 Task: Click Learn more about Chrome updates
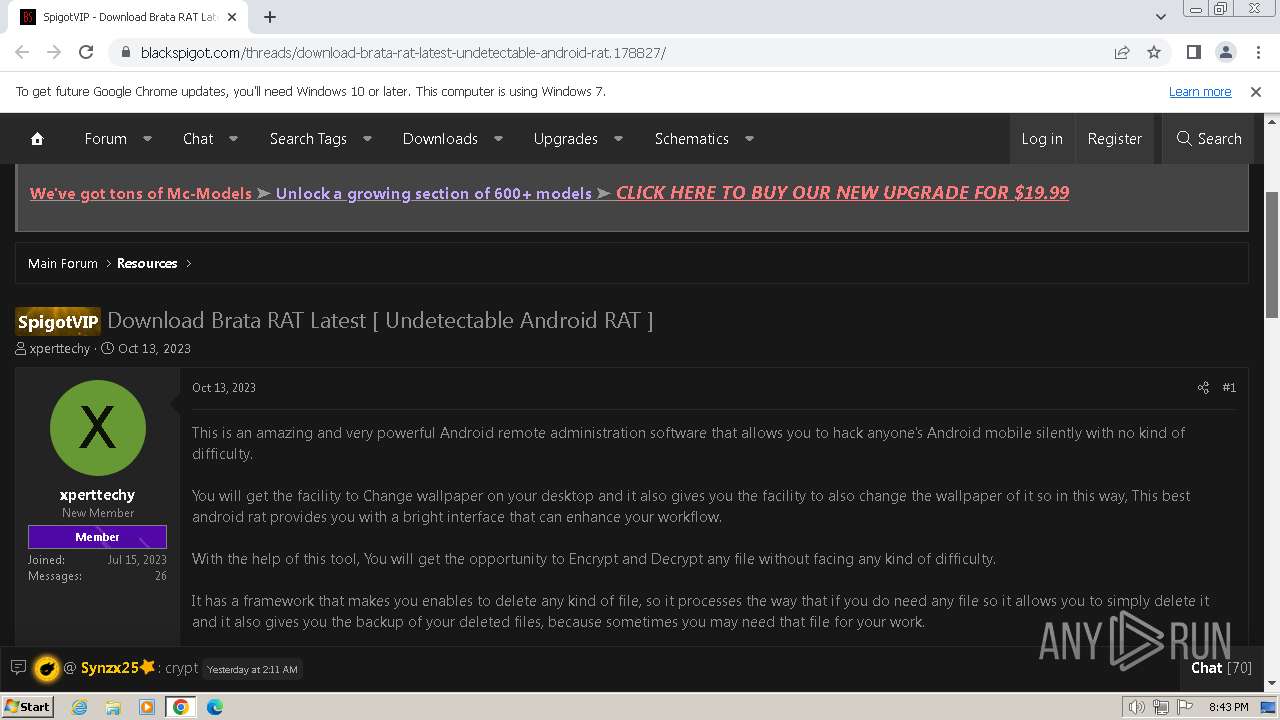1200,91
